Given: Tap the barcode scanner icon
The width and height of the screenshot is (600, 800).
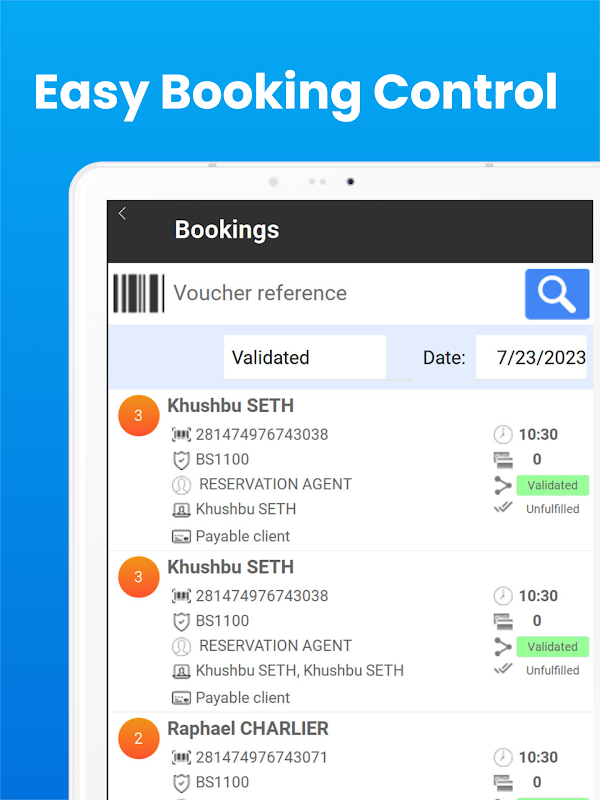Looking at the screenshot, I should point(138,293).
